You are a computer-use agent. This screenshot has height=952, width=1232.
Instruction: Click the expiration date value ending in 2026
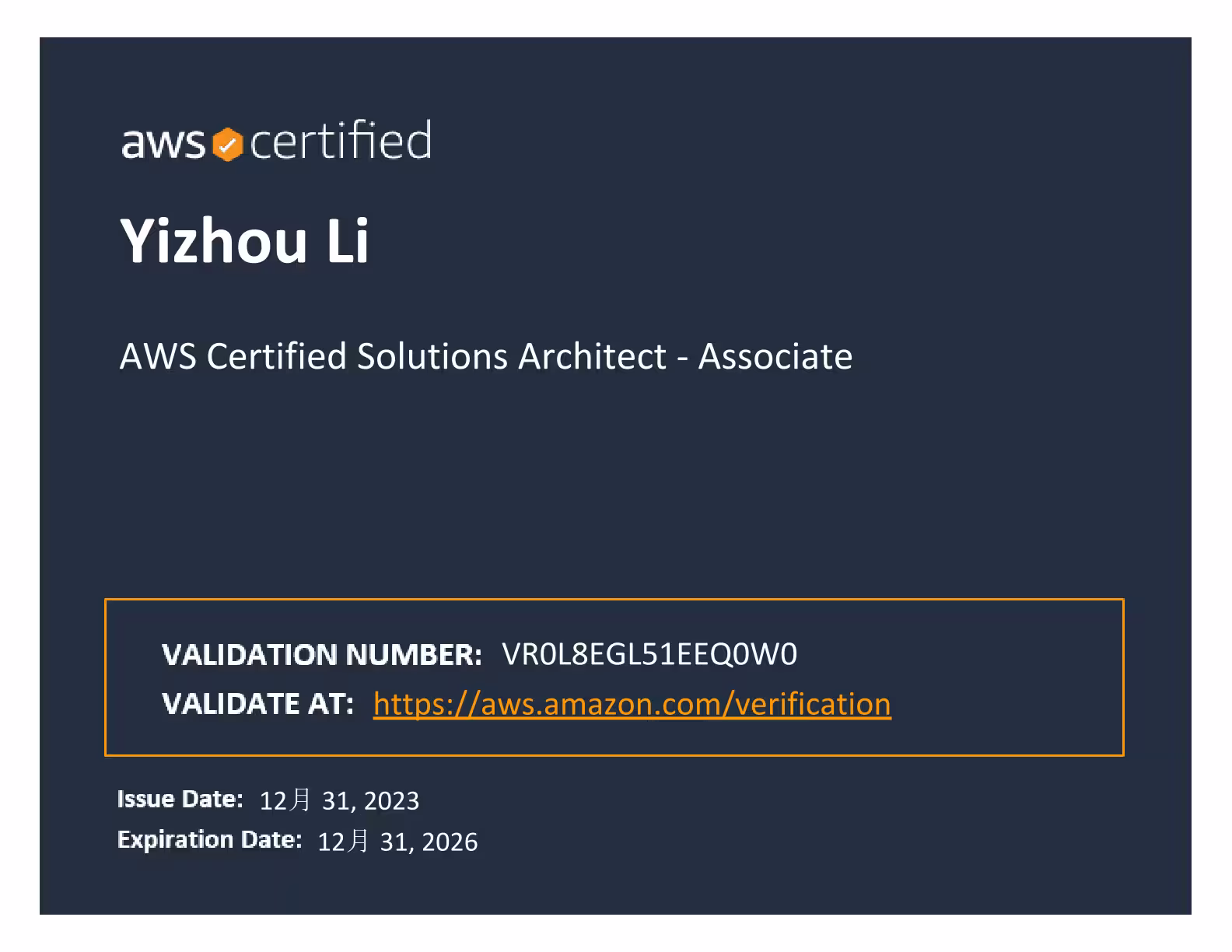coord(397,842)
